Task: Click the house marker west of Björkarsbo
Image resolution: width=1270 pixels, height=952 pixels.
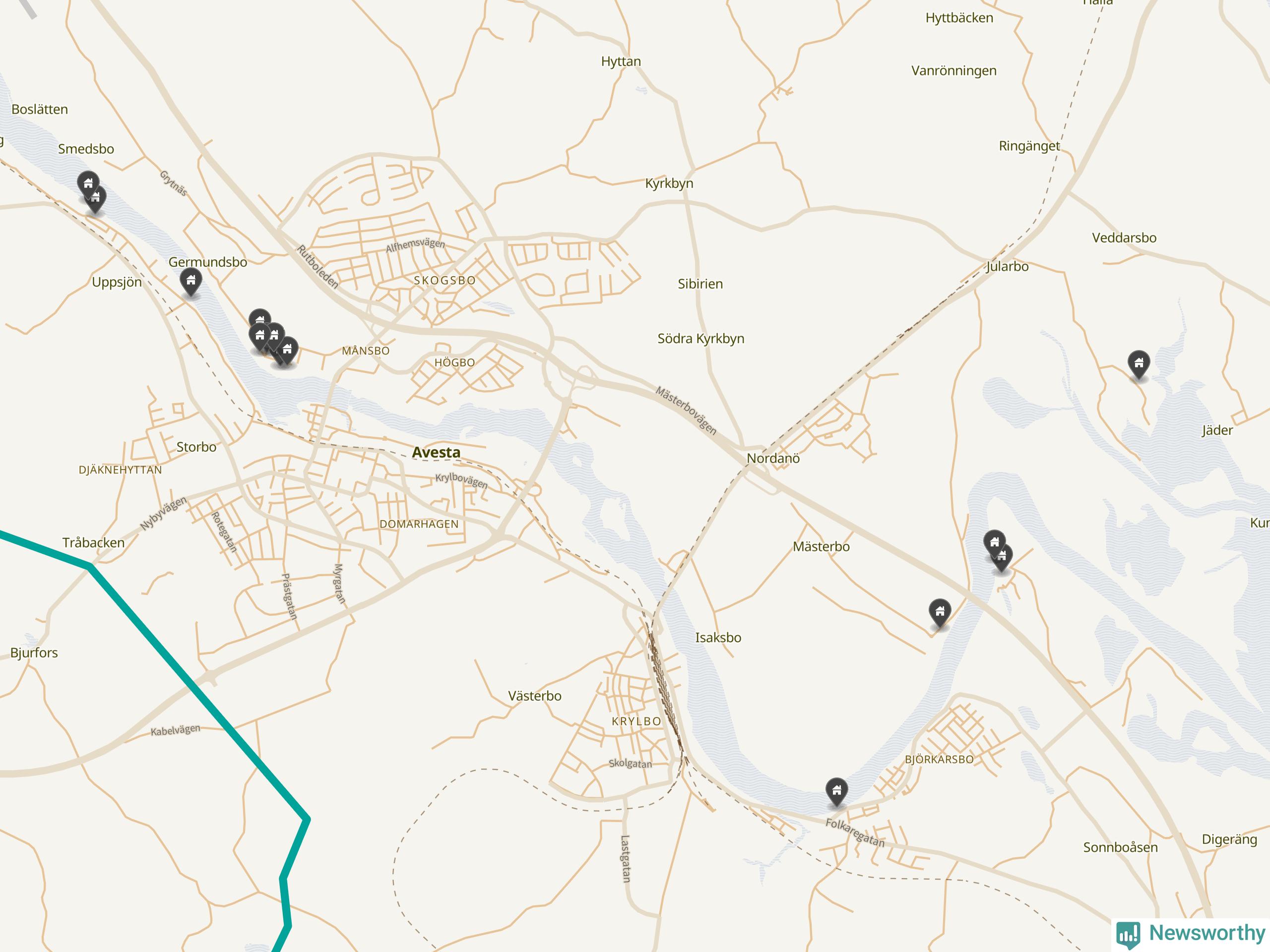Action: click(x=836, y=792)
